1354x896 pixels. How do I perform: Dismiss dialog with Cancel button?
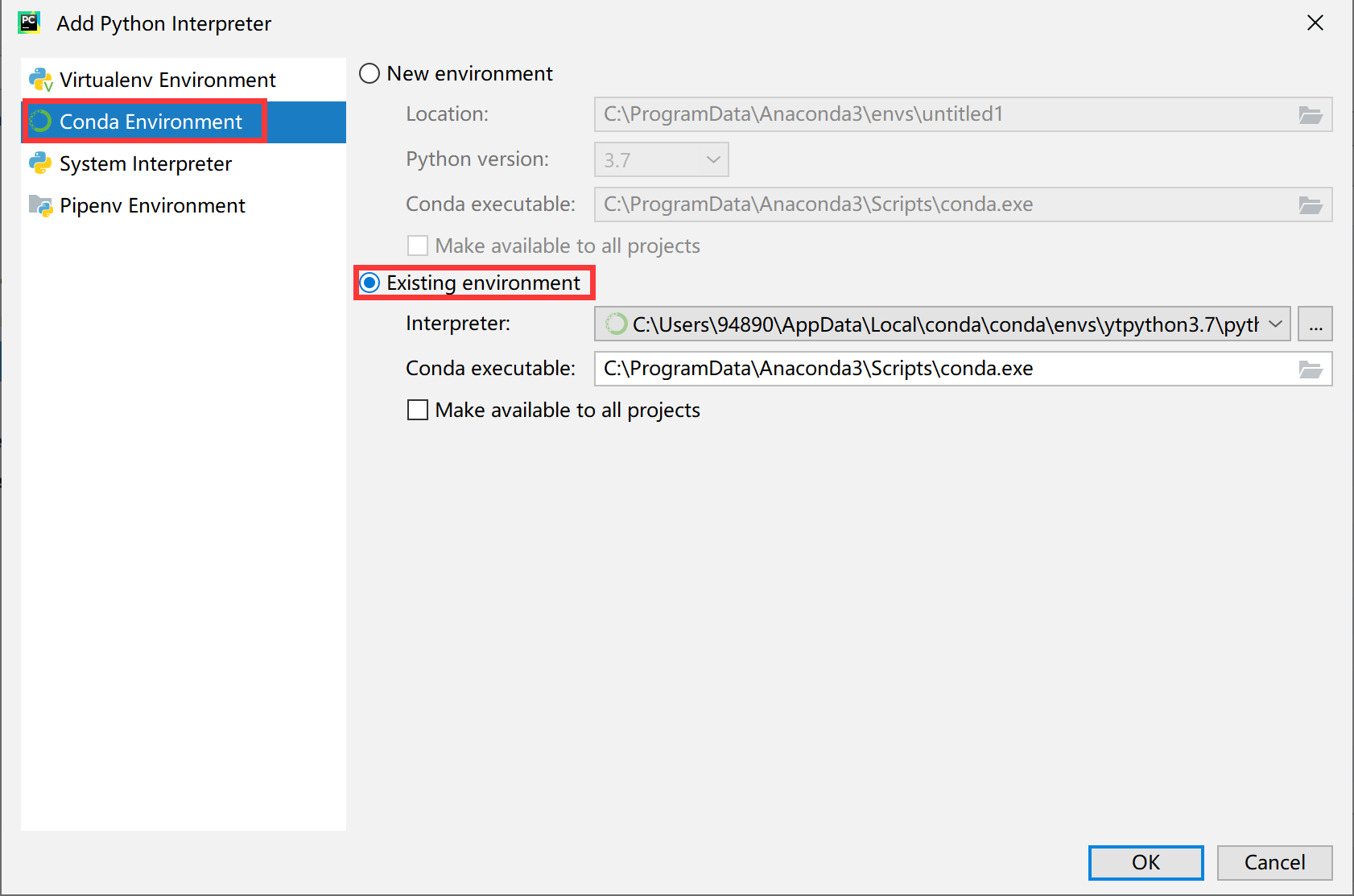pos(1274,862)
